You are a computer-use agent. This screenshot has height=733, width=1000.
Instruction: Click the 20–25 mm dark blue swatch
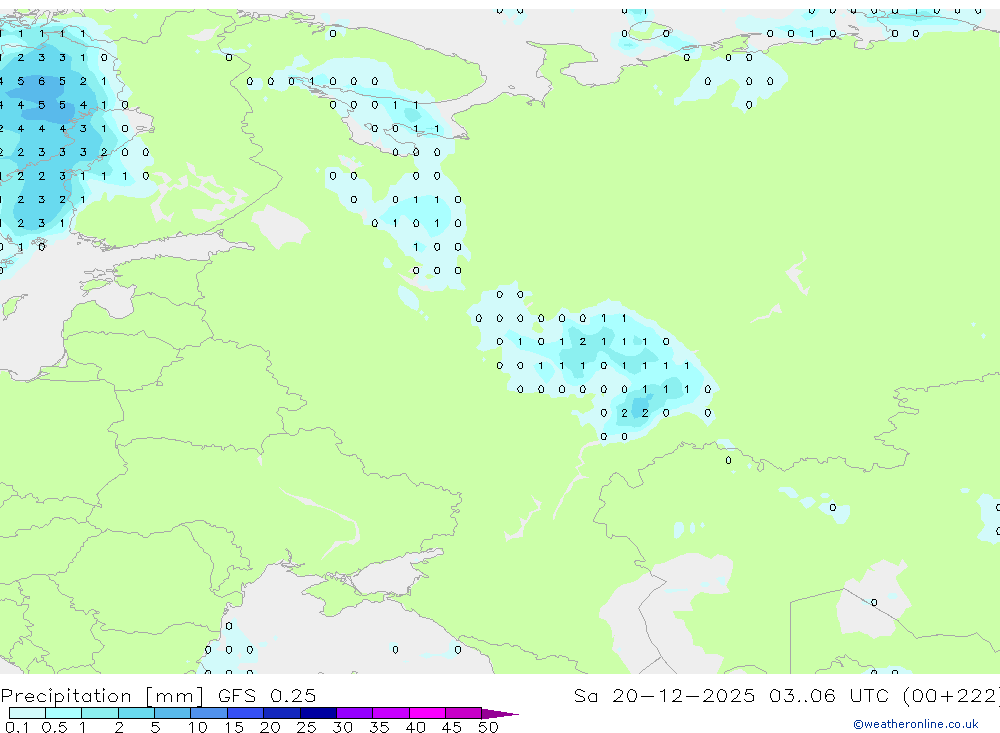tap(281, 713)
